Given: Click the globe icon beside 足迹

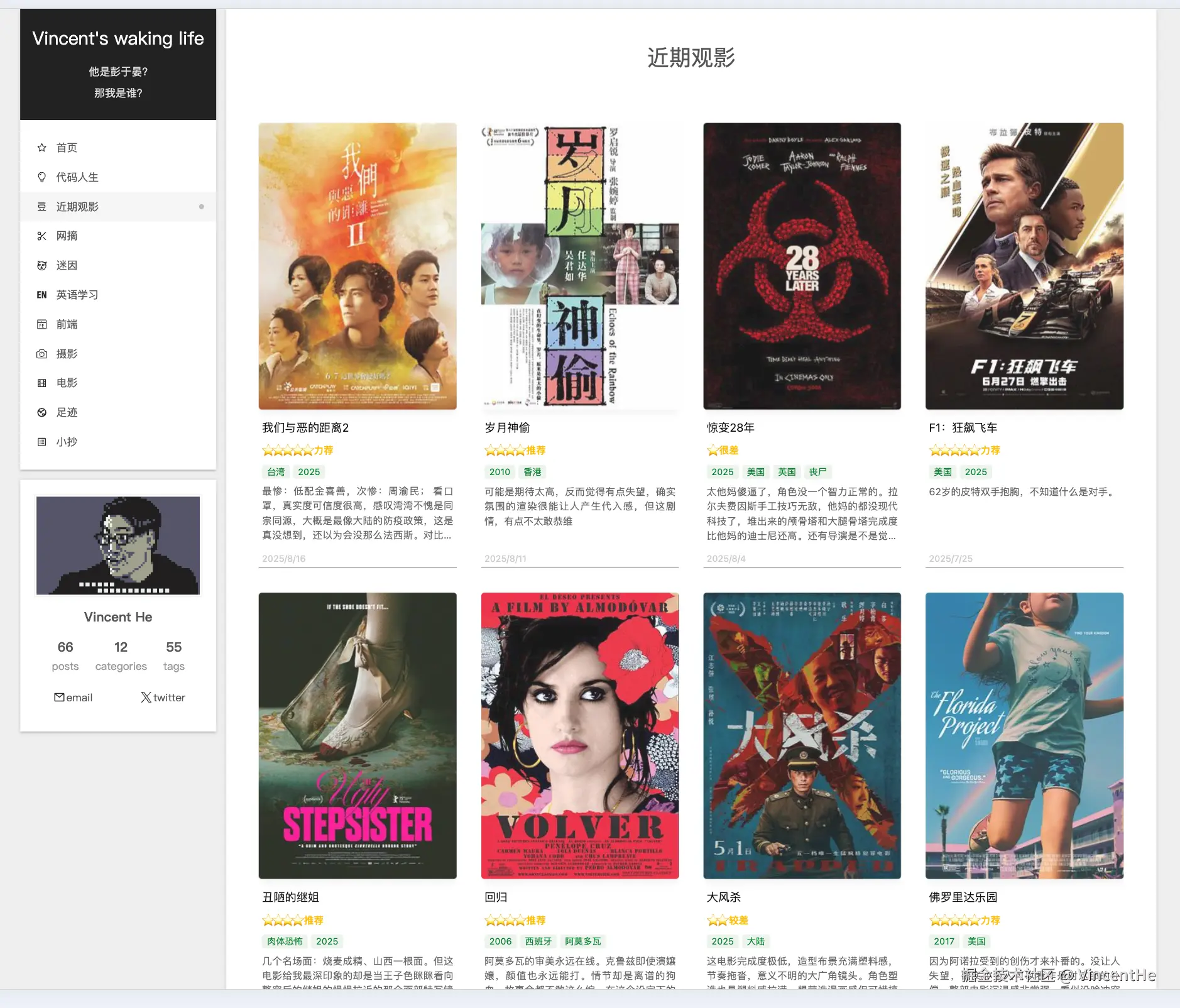Looking at the screenshot, I should click(41, 412).
